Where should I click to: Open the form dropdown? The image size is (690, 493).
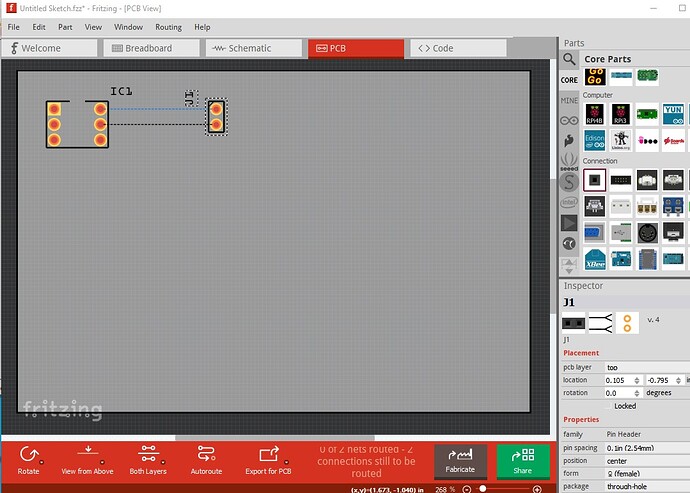(647, 474)
